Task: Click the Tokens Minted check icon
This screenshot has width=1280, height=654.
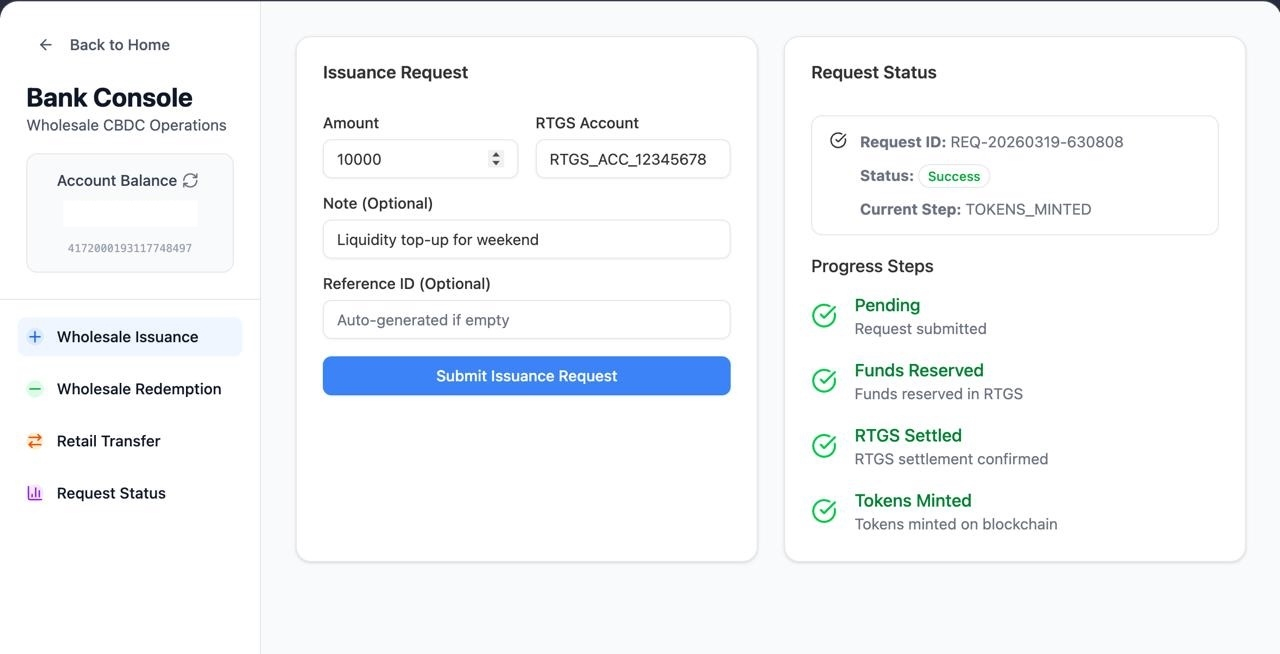Action: point(824,511)
